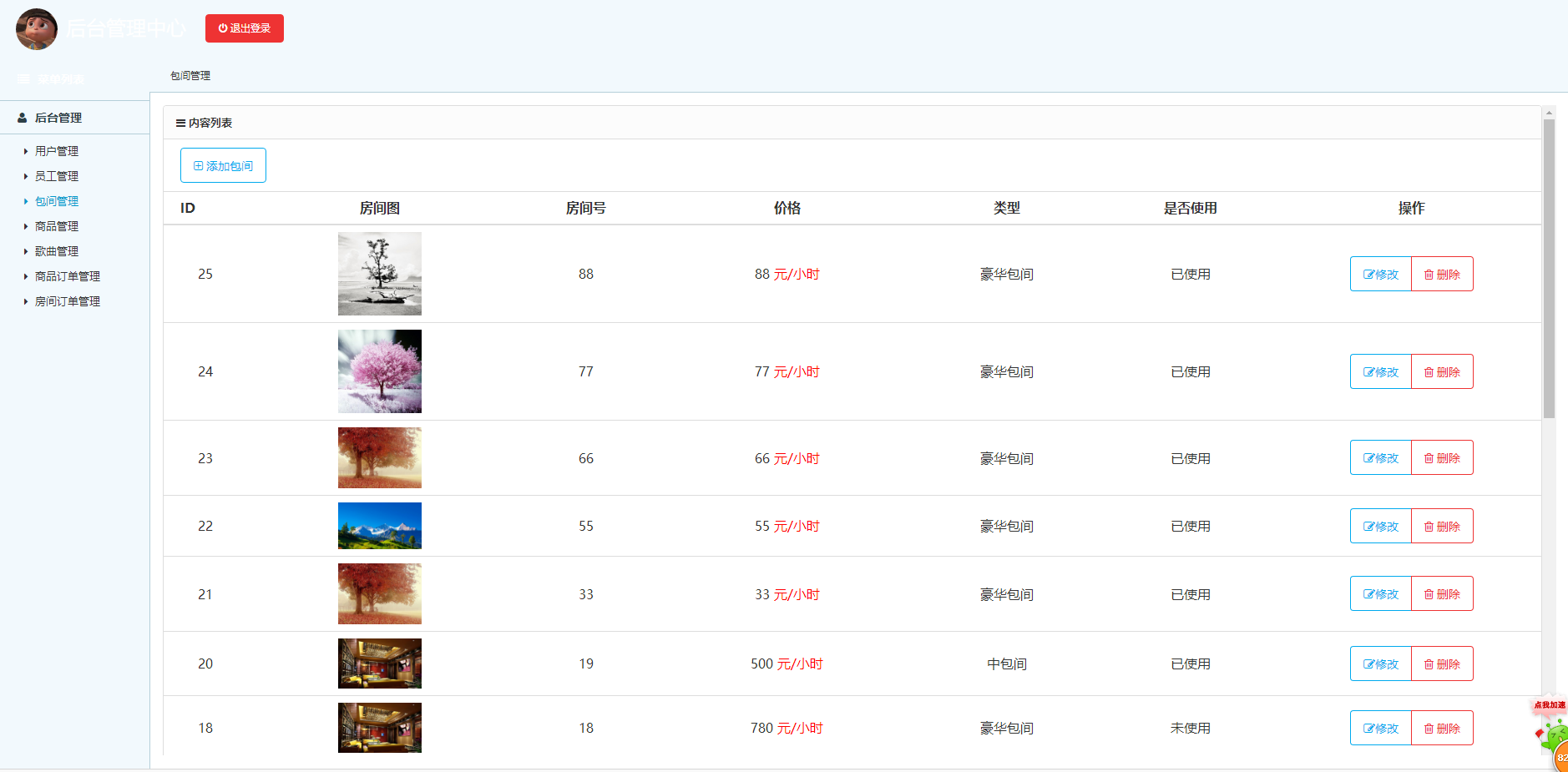
Task: Click ID cell 23
Action: point(205,458)
